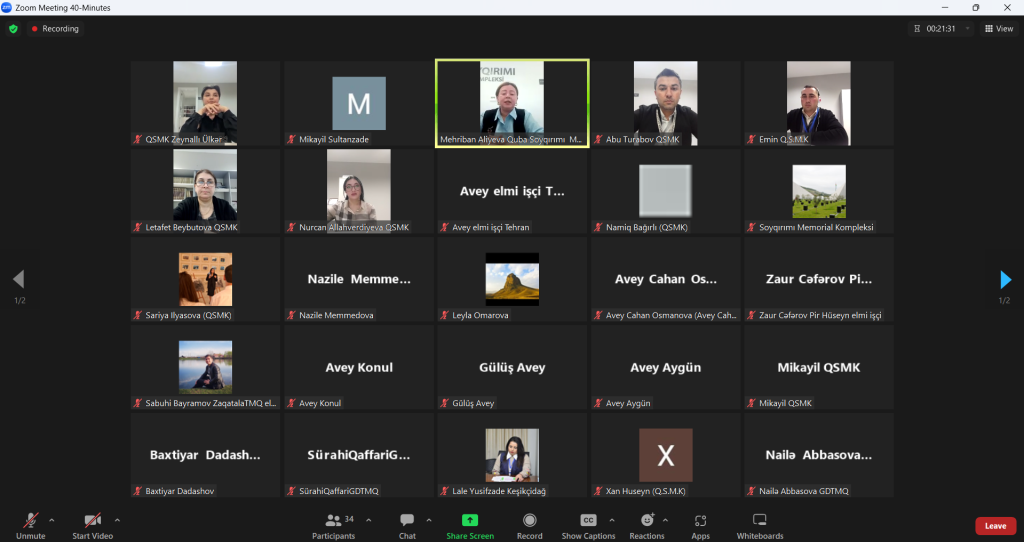
Task: Open the Apps icon
Action: [x=700, y=520]
